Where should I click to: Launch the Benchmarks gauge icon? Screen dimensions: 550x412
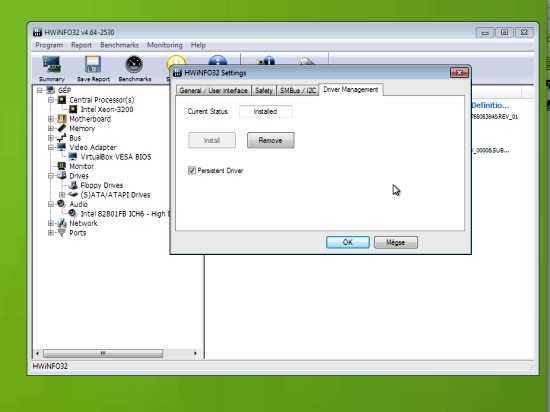[134, 65]
